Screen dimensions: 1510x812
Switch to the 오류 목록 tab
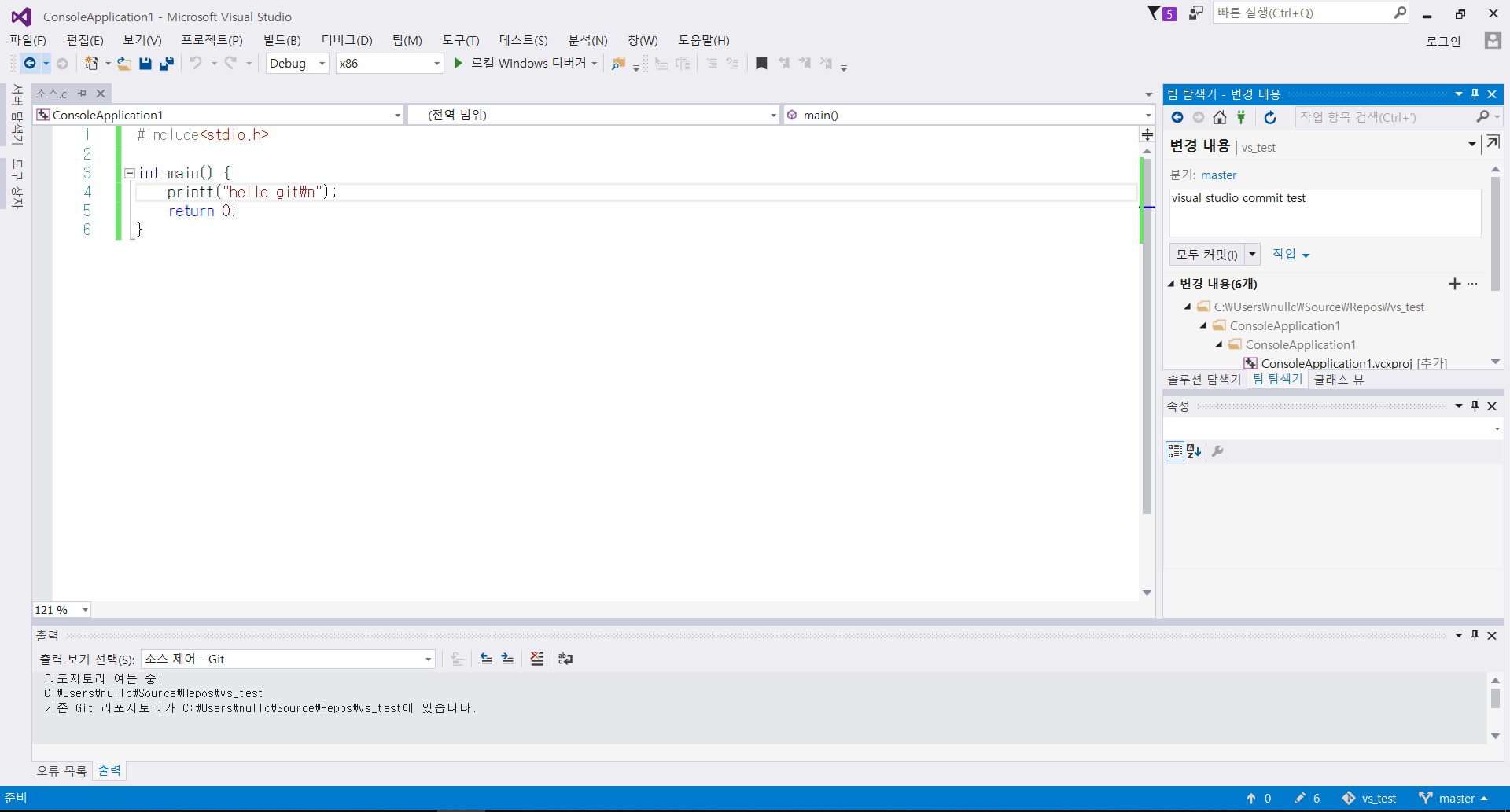(x=61, y=771)
